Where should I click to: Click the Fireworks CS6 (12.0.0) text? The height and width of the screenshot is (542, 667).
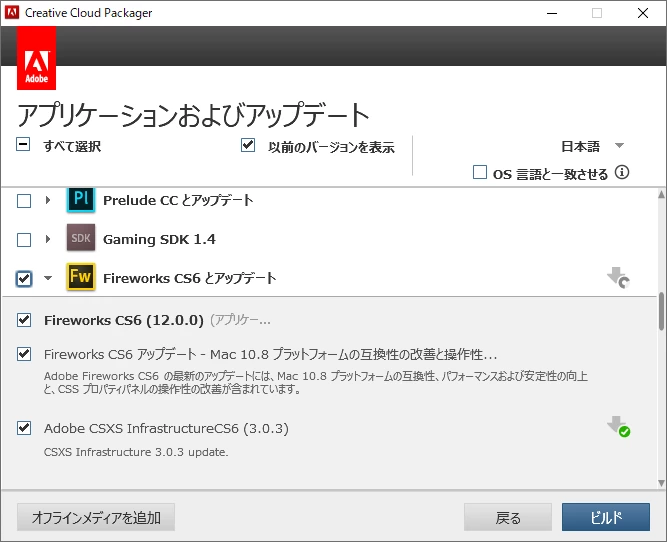point(124,320)
